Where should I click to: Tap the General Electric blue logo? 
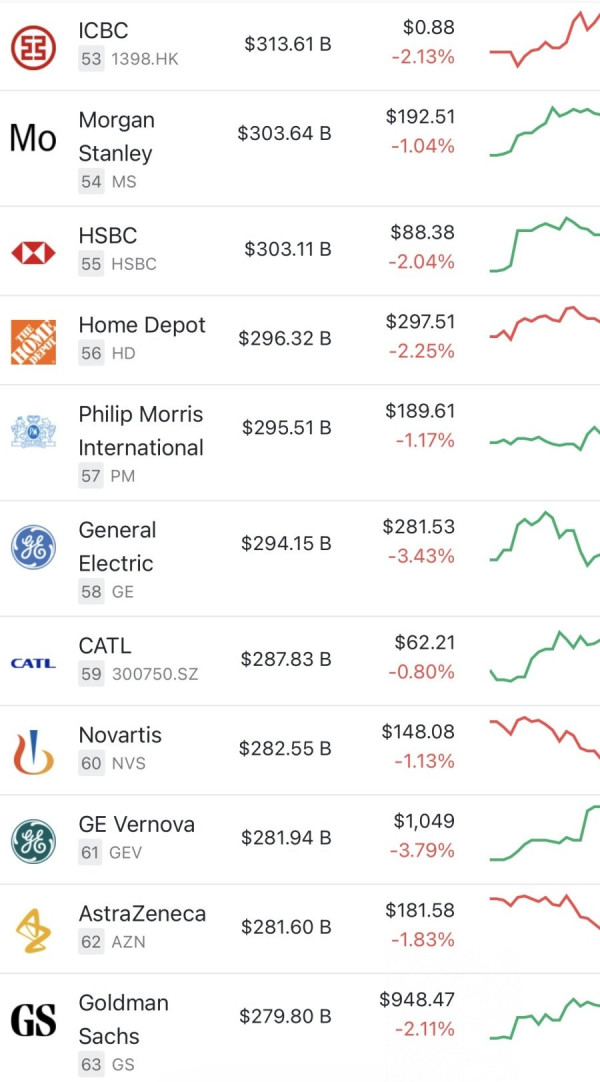pos(33,547)
